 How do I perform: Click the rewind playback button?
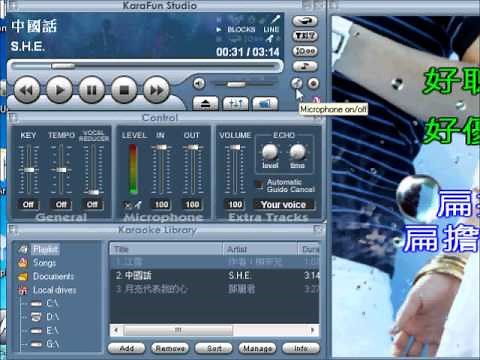coord(27,90)
